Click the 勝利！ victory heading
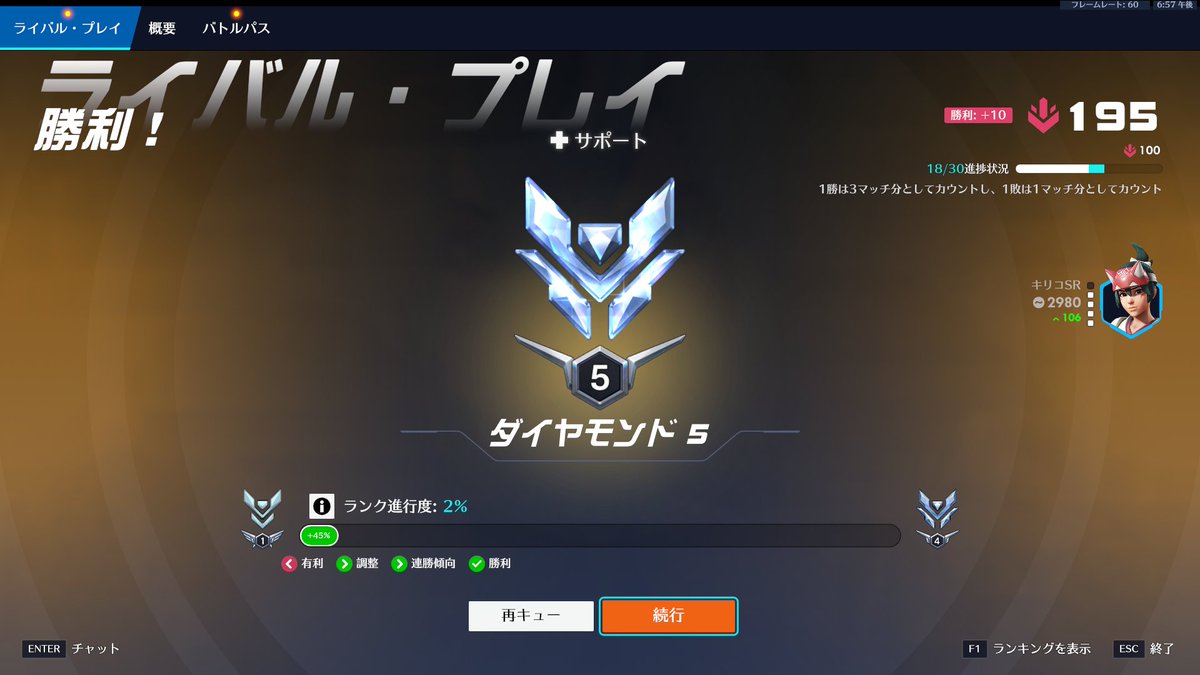The width and height of the screenshot is (1200, 675). coord(98,131)
